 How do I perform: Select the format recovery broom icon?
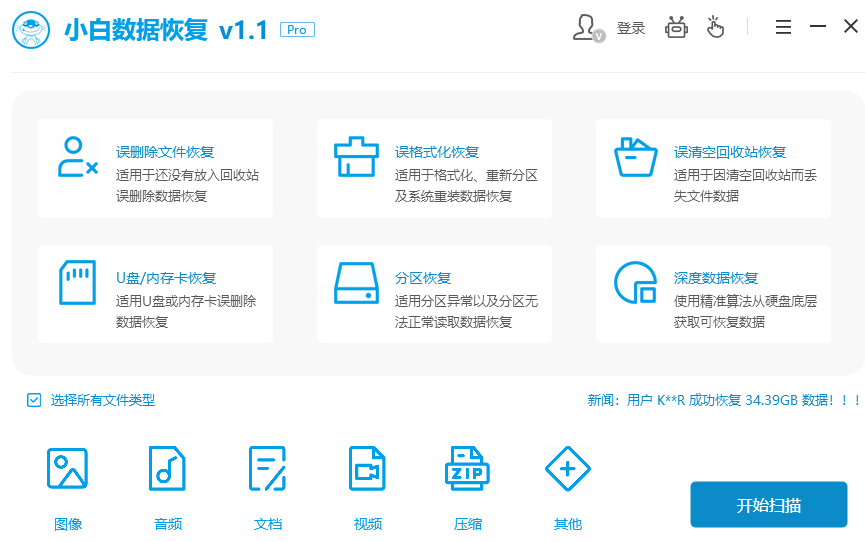tap(356, 157)
